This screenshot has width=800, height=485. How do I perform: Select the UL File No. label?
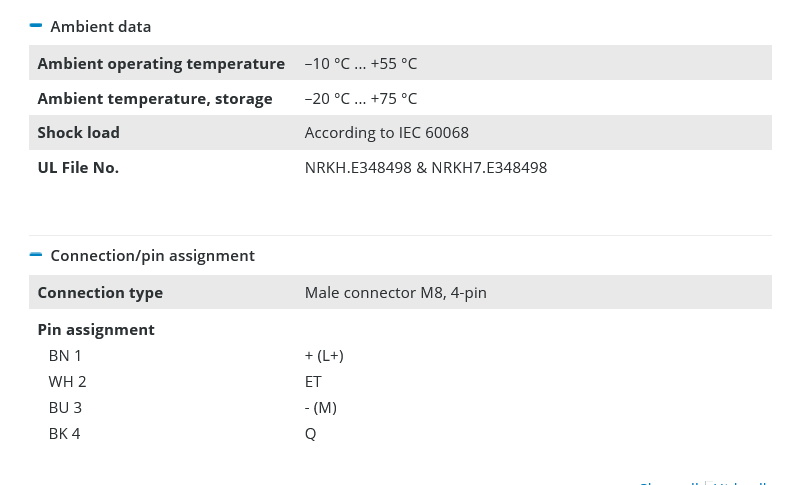pos(78,168)
